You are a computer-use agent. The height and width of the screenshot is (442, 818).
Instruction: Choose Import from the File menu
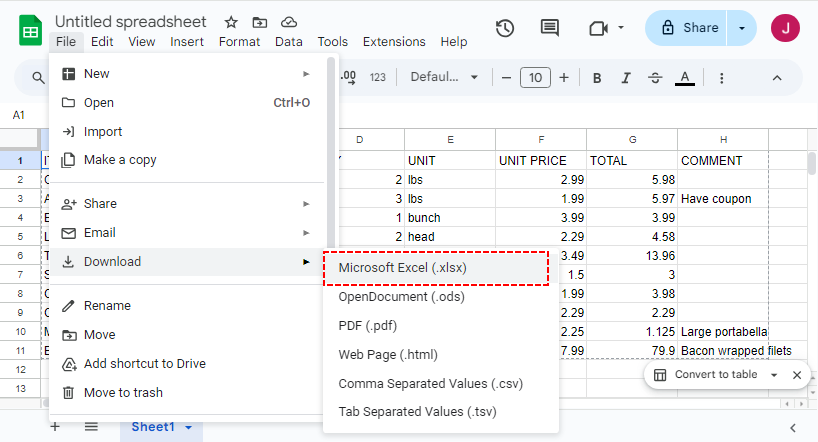188,132
